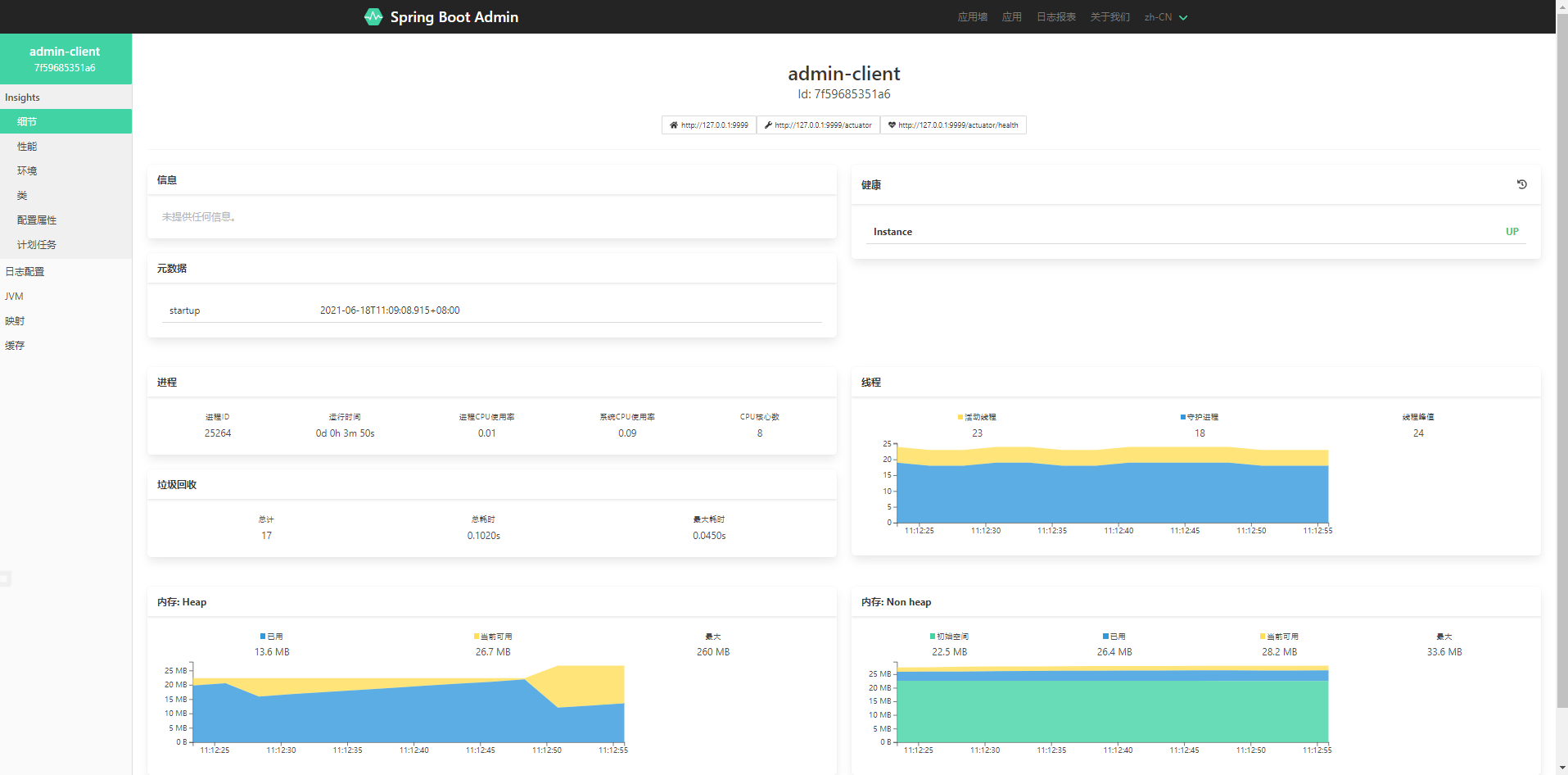Click the heart icon for the health URL
This screenshot has height=775, width=1568.
click(x=892, y=125)
